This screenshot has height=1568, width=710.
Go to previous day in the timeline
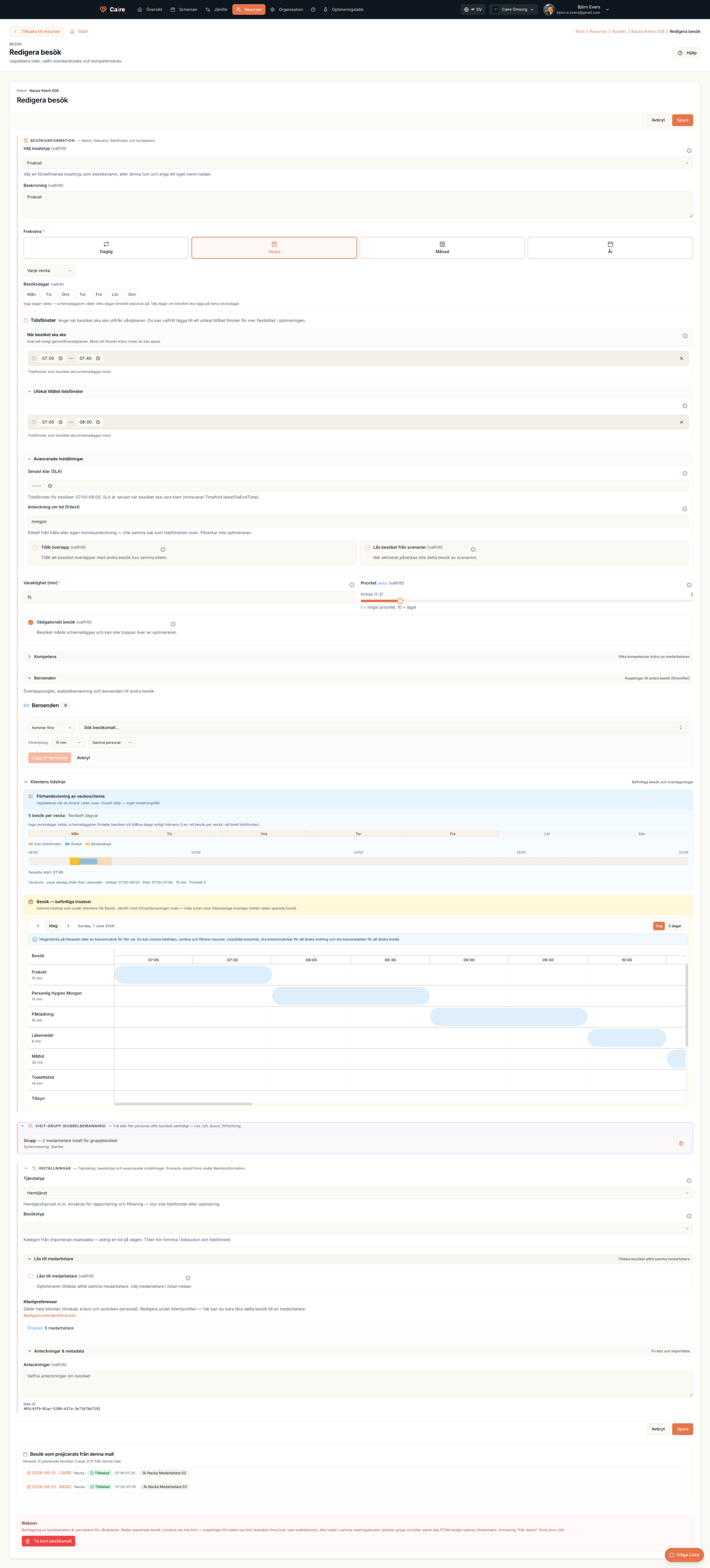tap(38, 926)
